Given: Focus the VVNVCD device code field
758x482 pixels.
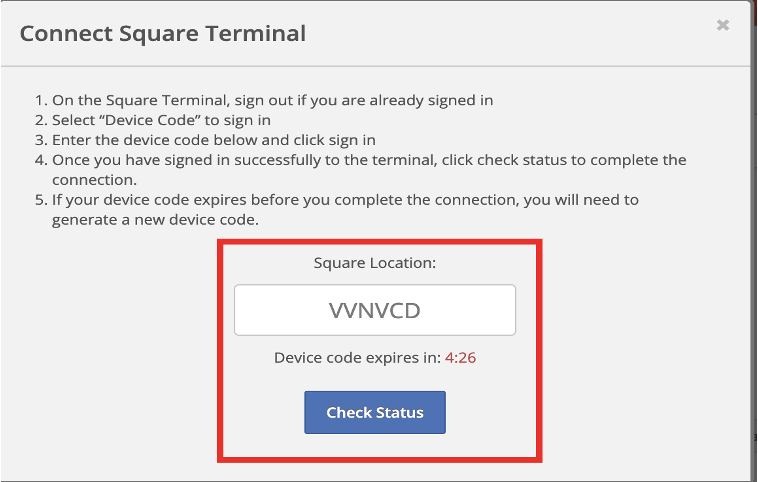Looking at the screenshot, I should click(375, 310).
